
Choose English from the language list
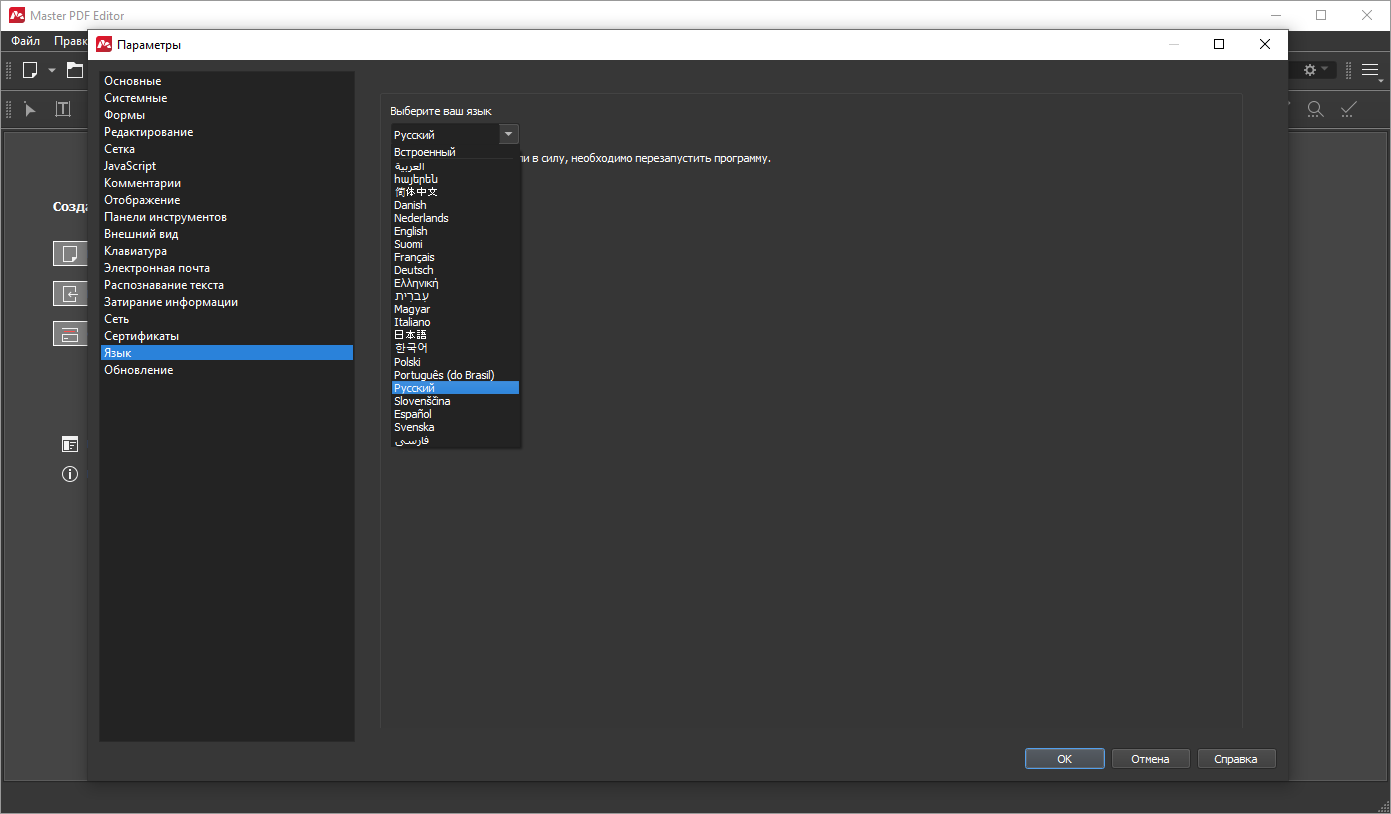tap(410, 231)
